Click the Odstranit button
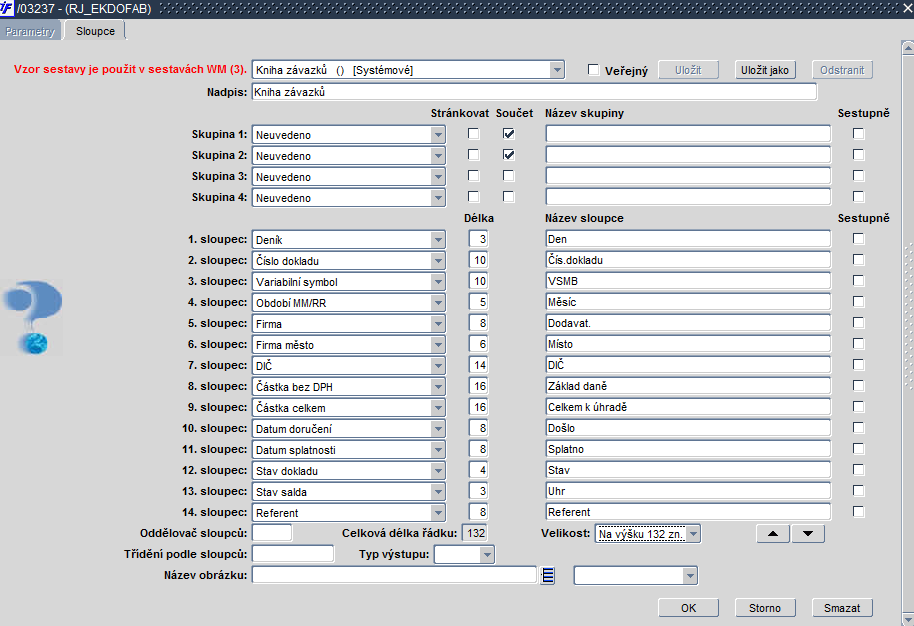 [x=842, y=70]
